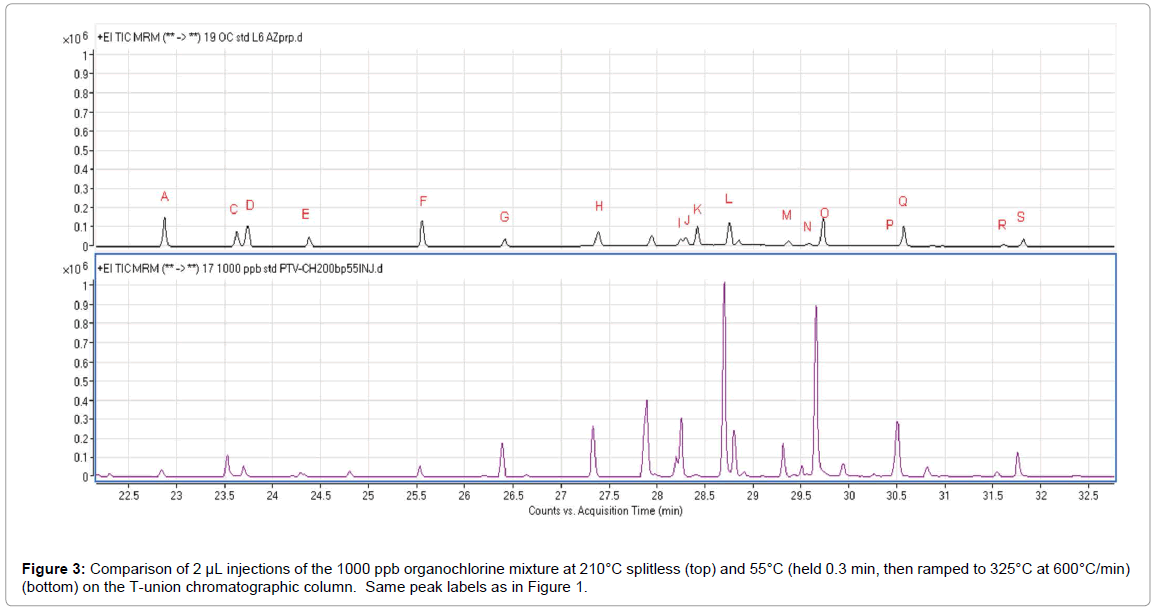Select peak label L in top plot
Viewport: 1156px width, 611px height.
coord(728,199)
